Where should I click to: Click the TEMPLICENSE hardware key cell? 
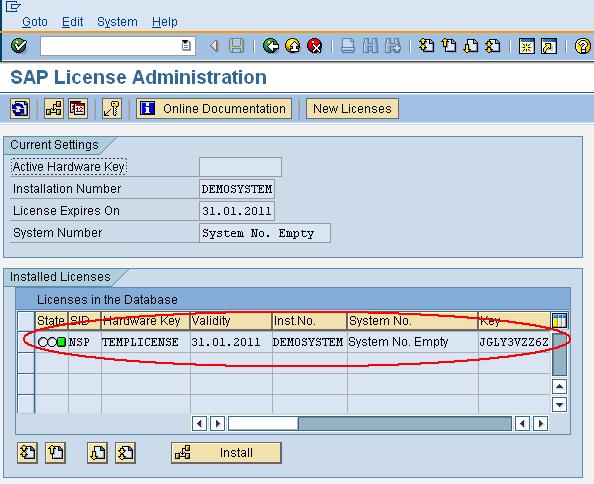point(145,342)
